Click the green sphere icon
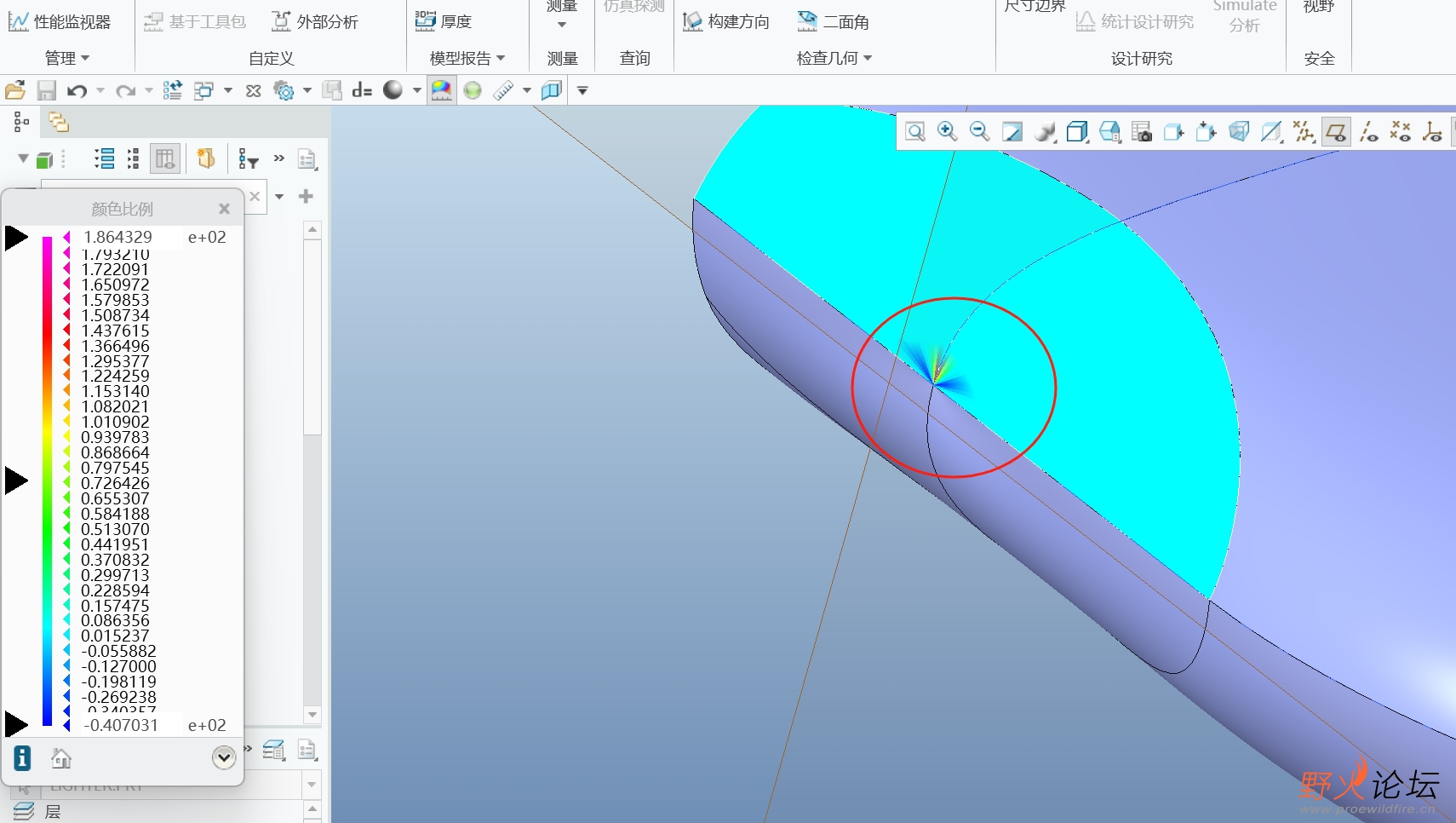The width and height of the screenshot is (1456, 823). click(473, 90)
